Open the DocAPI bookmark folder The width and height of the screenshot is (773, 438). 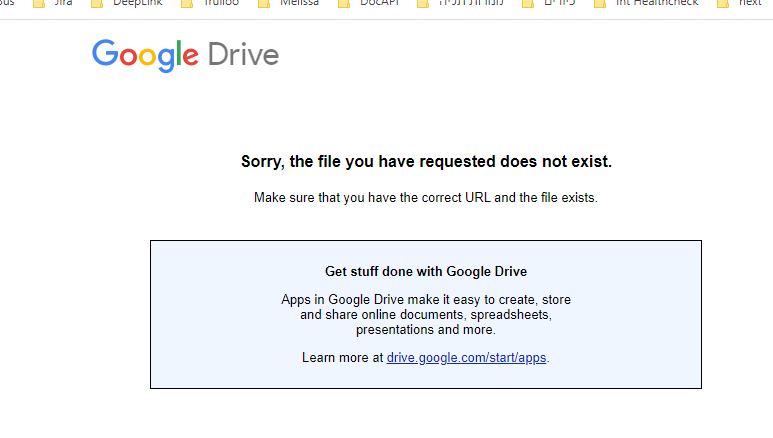click(368, 3)
